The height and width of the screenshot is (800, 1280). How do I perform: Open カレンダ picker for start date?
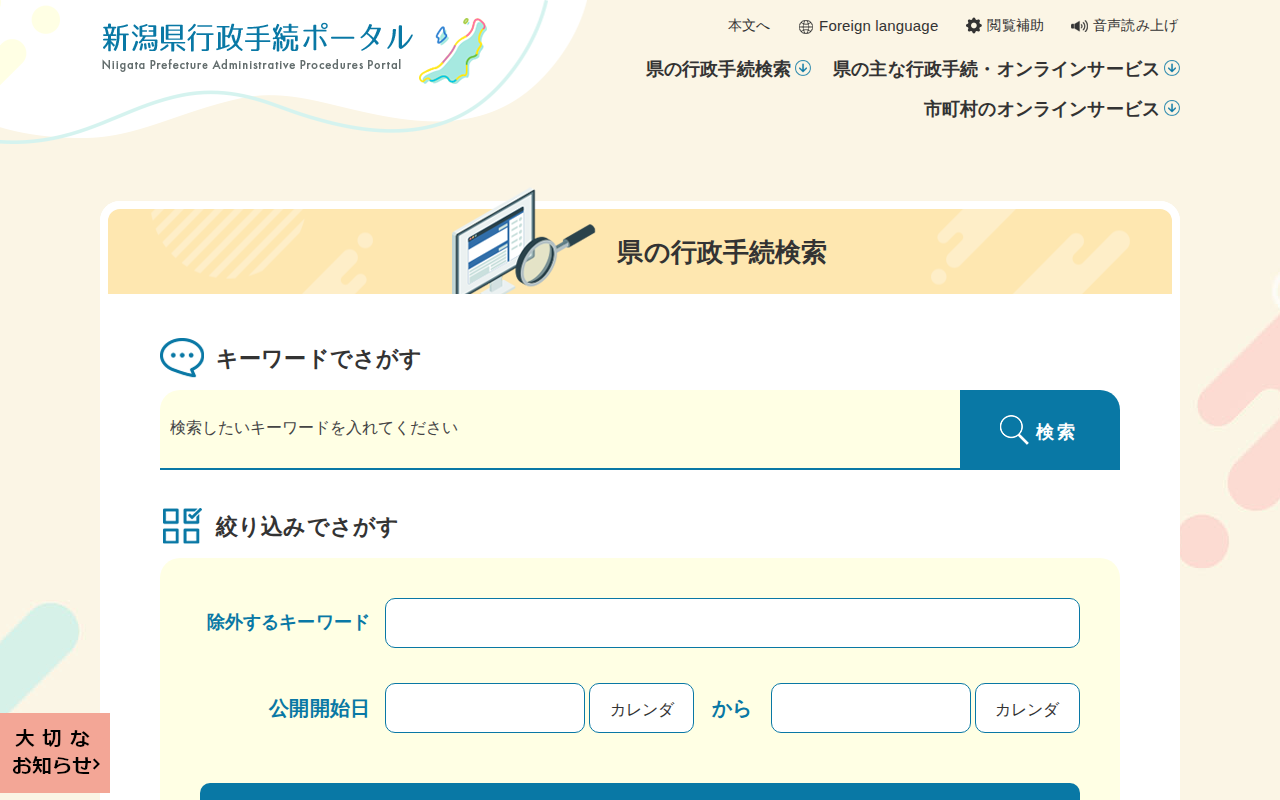(x=641, y=708)
